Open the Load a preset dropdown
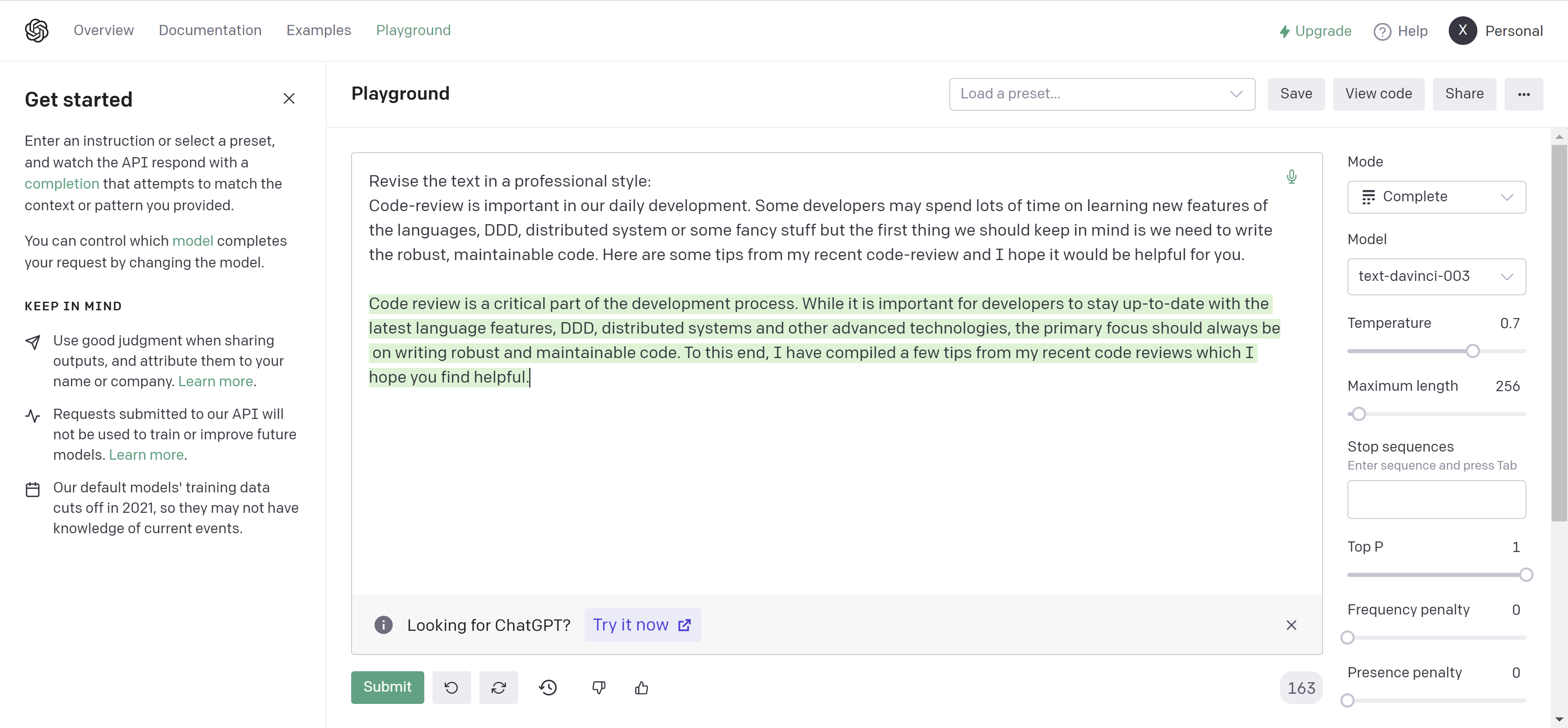Screen dimensions: 1568x728 pos(1101,94)
